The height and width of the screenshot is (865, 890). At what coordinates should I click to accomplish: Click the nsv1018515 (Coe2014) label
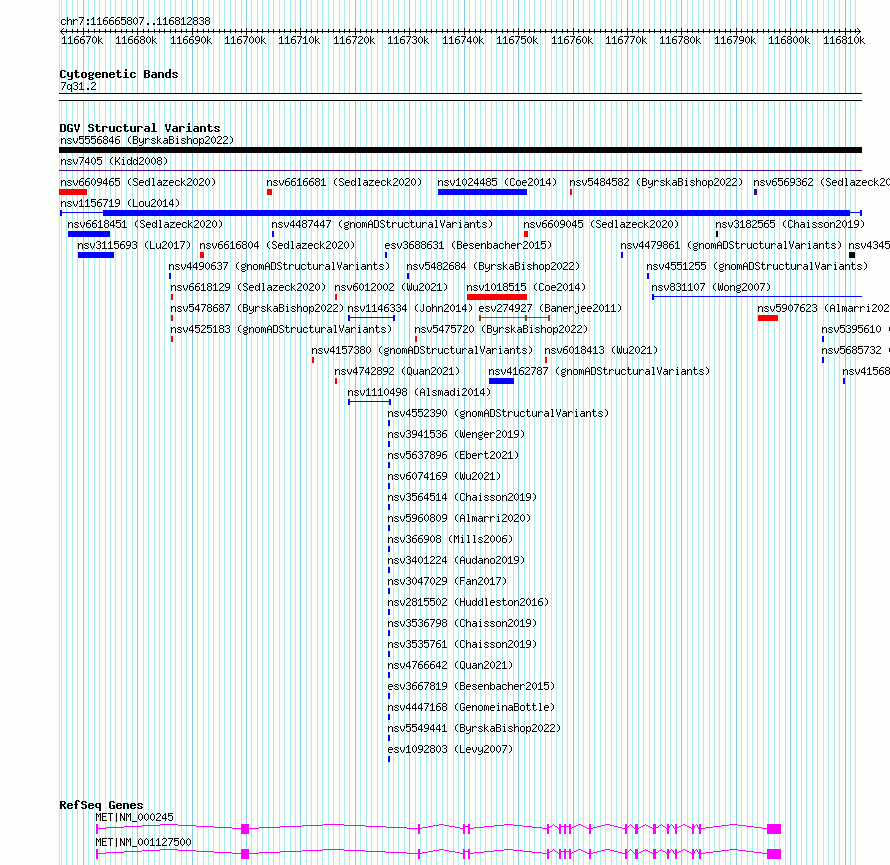(526, 287)
